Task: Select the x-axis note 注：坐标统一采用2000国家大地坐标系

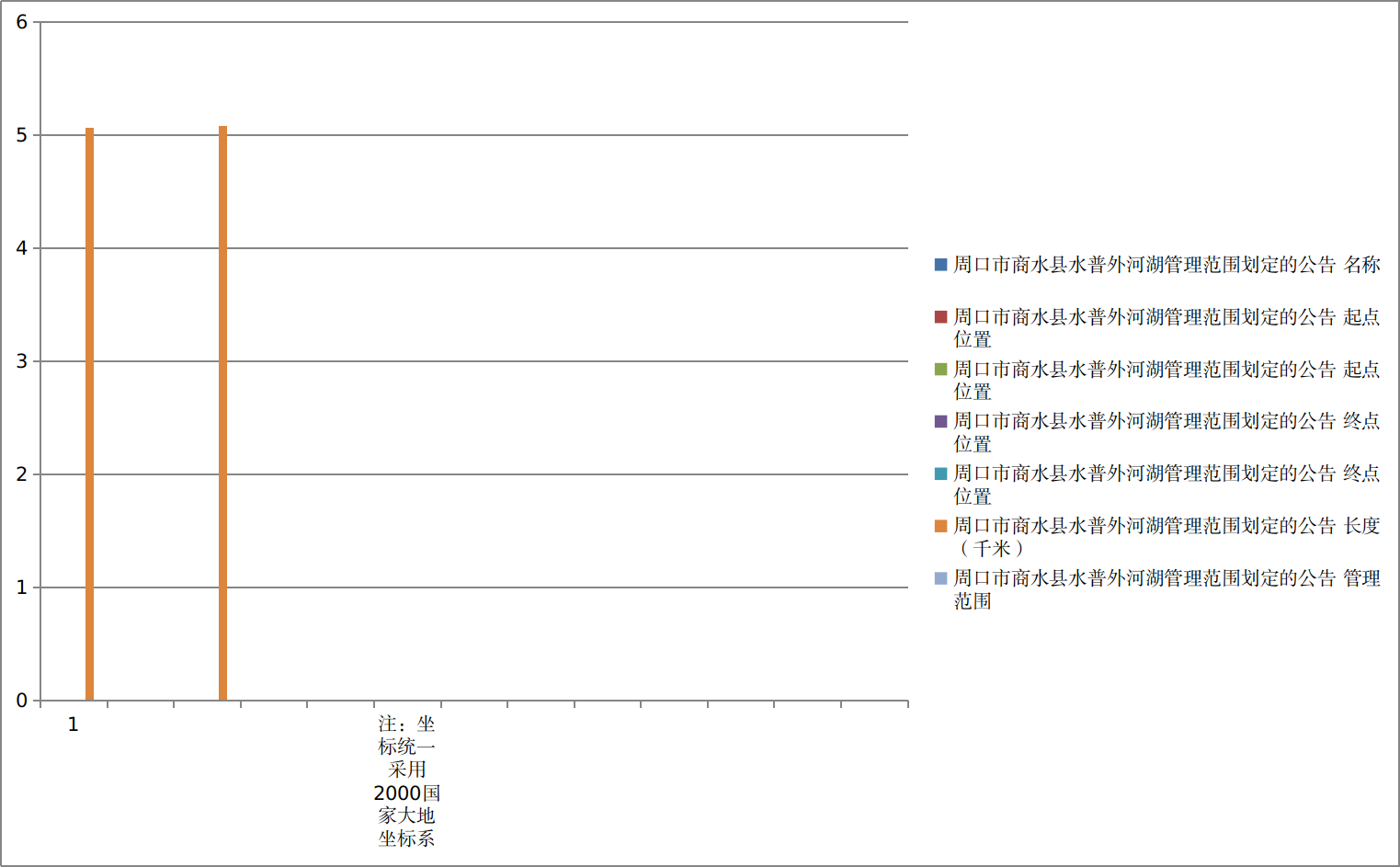Action: [x=407, y=781]
